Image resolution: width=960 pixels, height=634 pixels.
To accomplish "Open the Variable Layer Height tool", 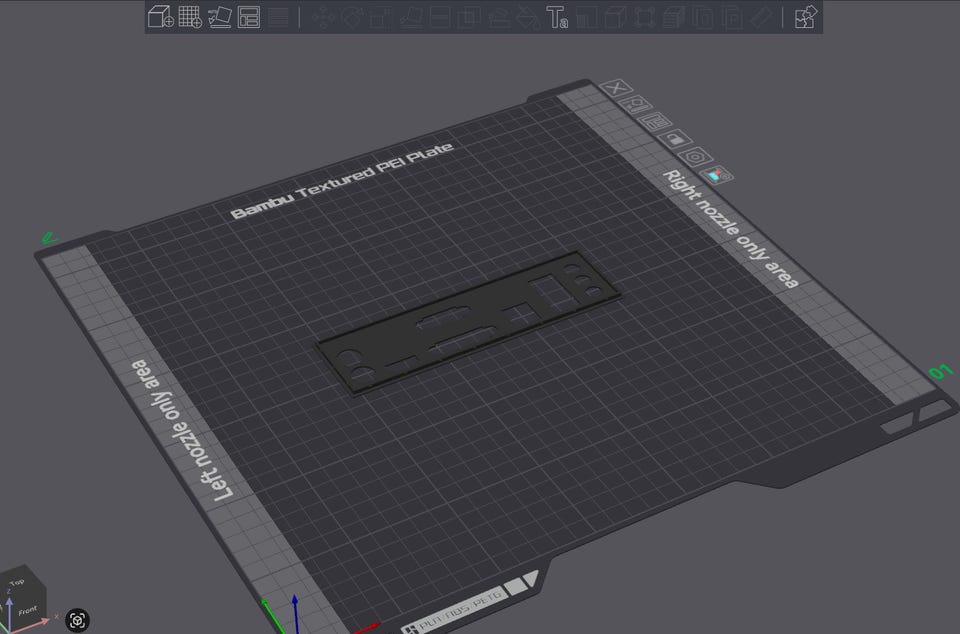I will 279,17.
